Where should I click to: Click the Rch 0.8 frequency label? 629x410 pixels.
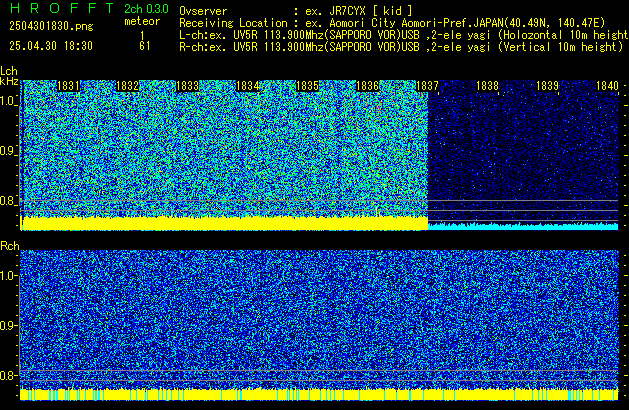coord(8,375)
